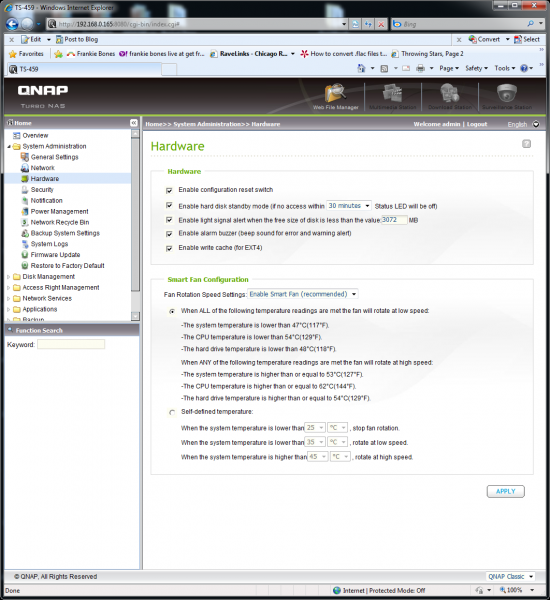This screenshot has height=600, width=550.
Task: Click the browser Back arrow button
Action: (x=12, y=24)
